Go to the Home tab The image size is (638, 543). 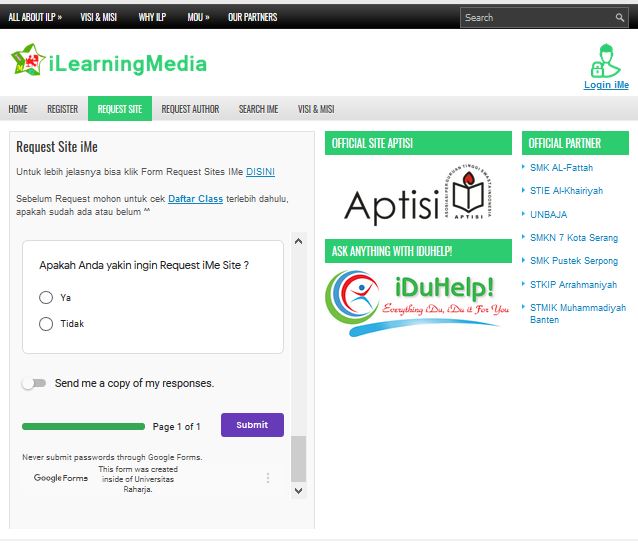pos(18,109)
